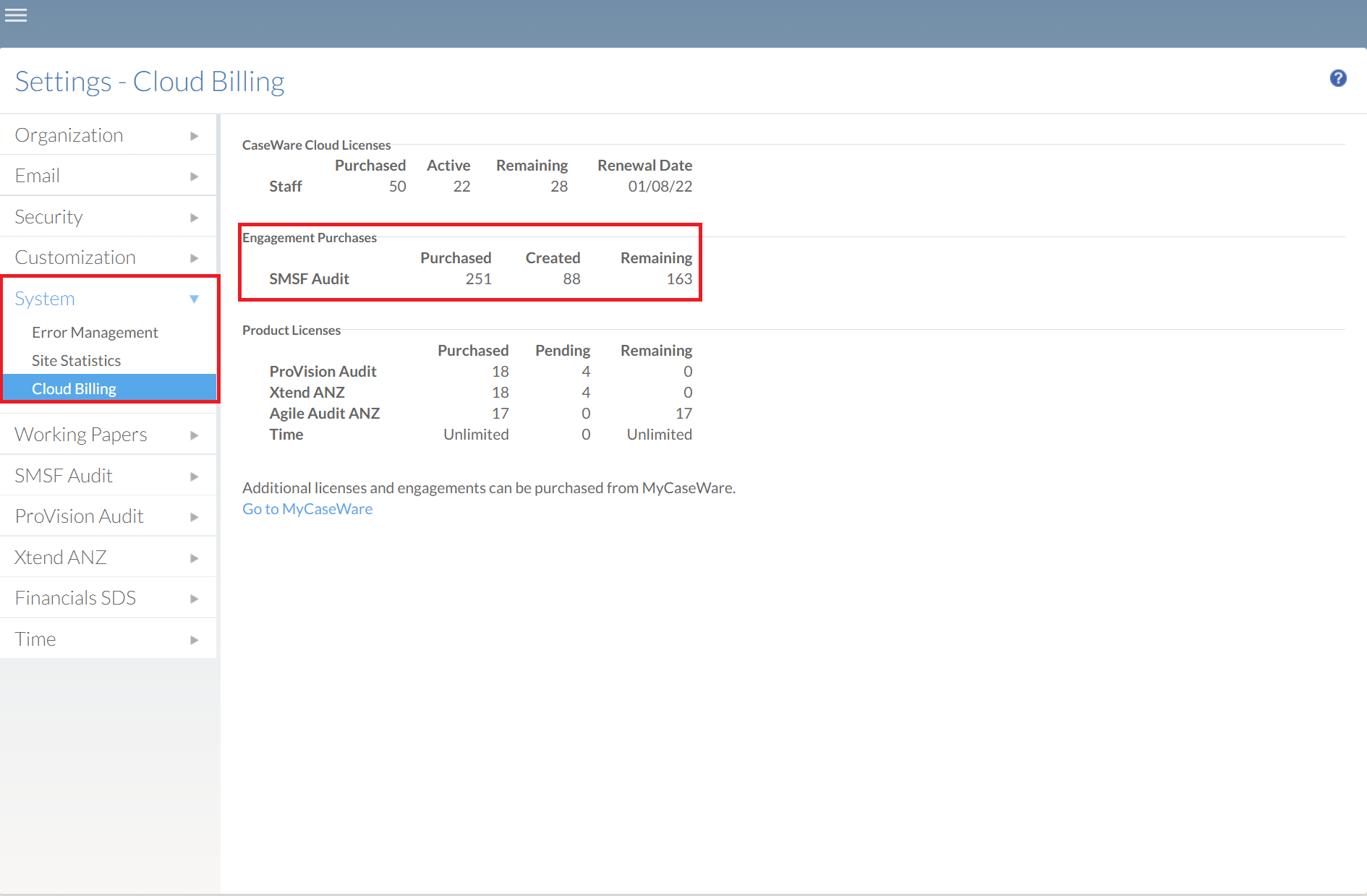This screenshot has width=1367, height=896.
Task: Click Product Licenses heading
Action: 291,330
